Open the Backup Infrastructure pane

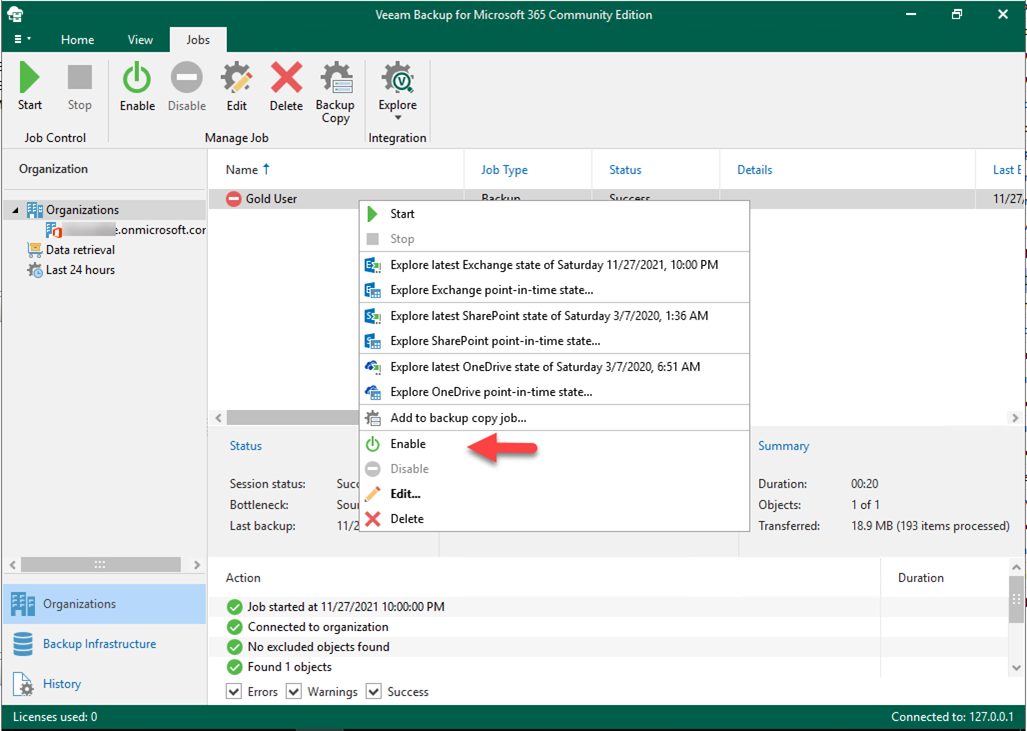(104, 644)
